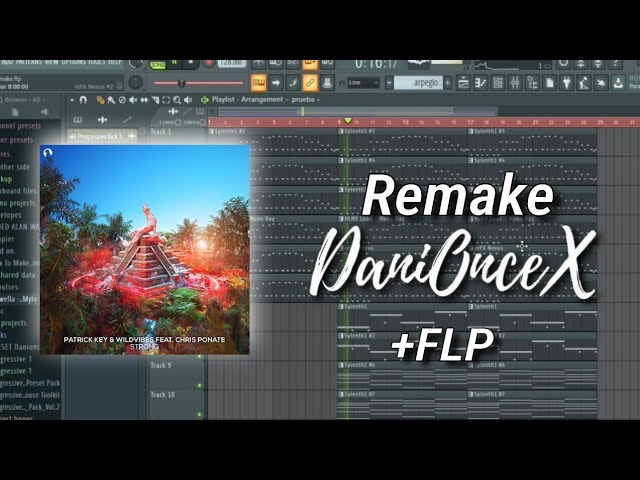Open the playlist view from the toolbar

click(463, 83)
